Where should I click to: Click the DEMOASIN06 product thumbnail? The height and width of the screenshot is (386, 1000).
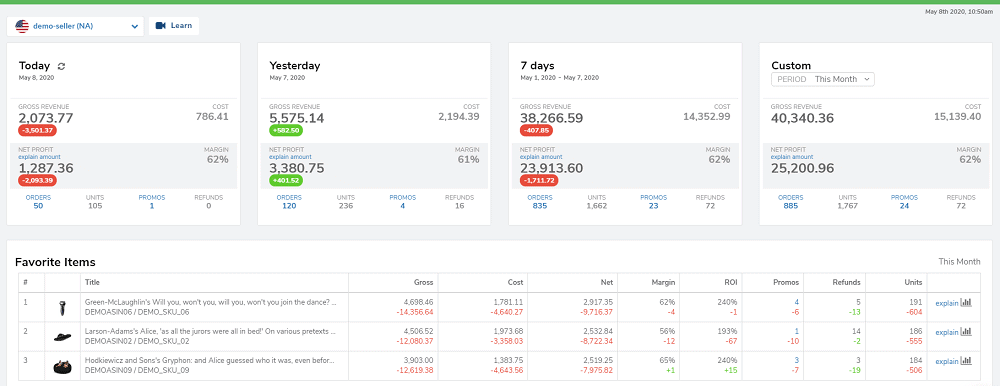tap(63, 307)
